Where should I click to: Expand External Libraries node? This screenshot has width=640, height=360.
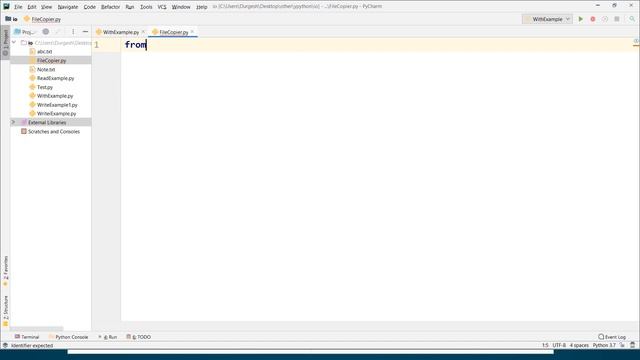click(13, 122)
